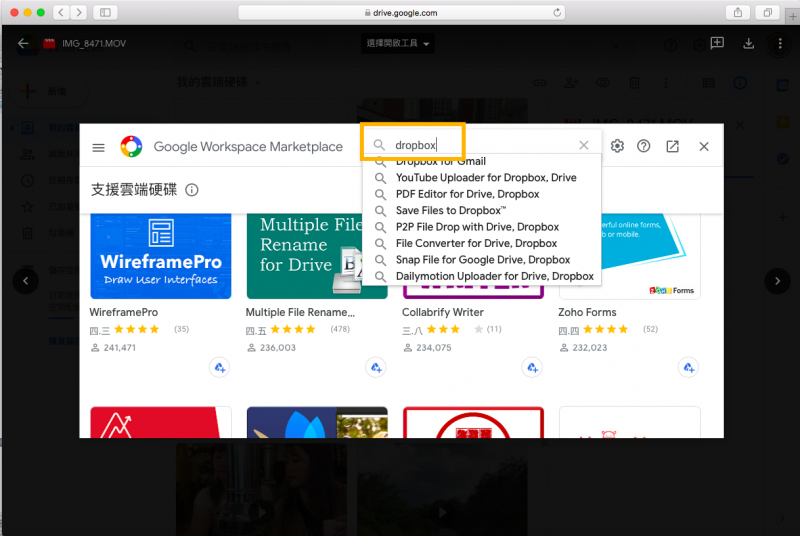Open the WireframePro app thumbnail

tap(161, 256)
